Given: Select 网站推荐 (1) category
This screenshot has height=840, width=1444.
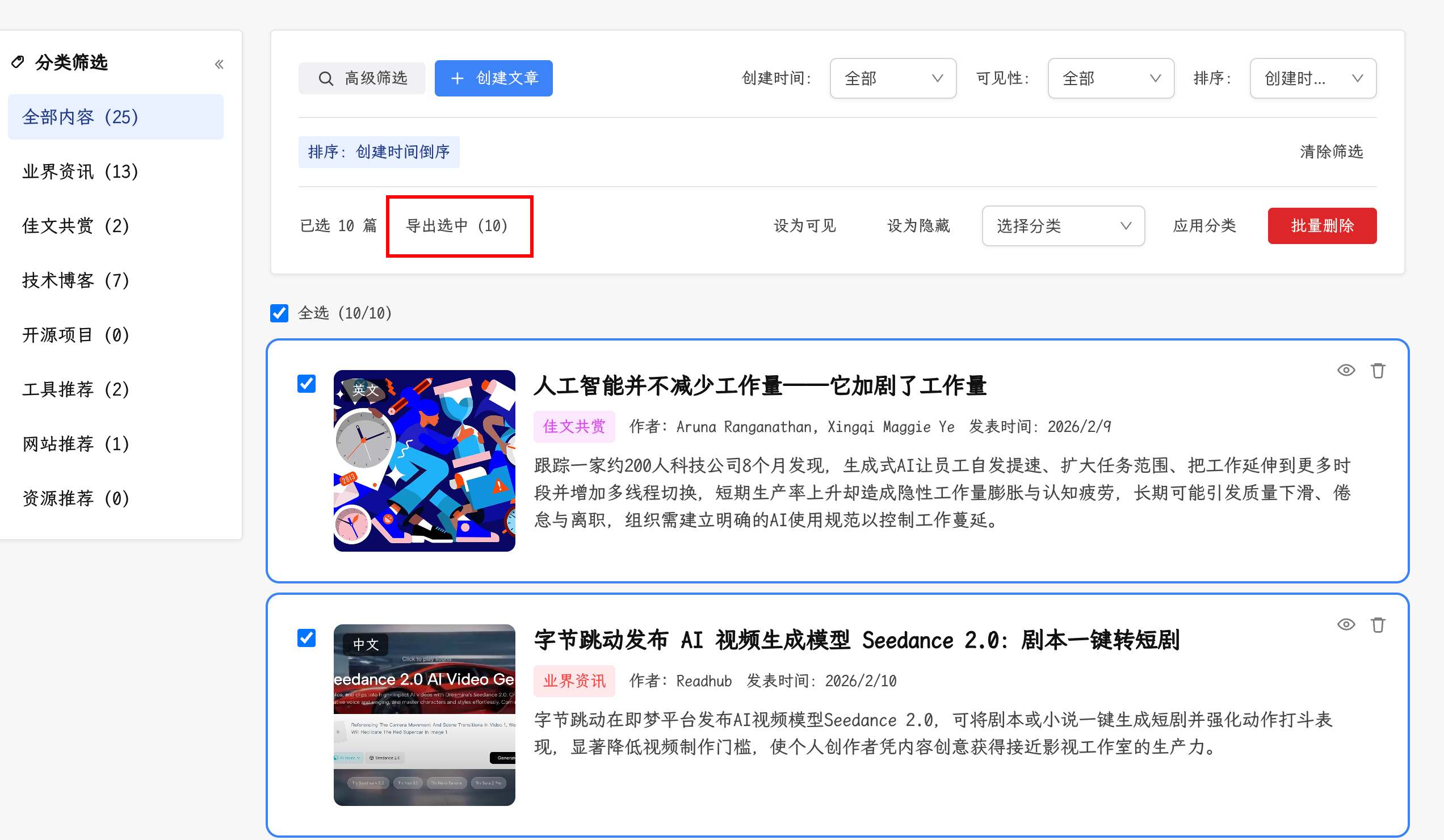Looking at the screenshot, I should [116, 443].
